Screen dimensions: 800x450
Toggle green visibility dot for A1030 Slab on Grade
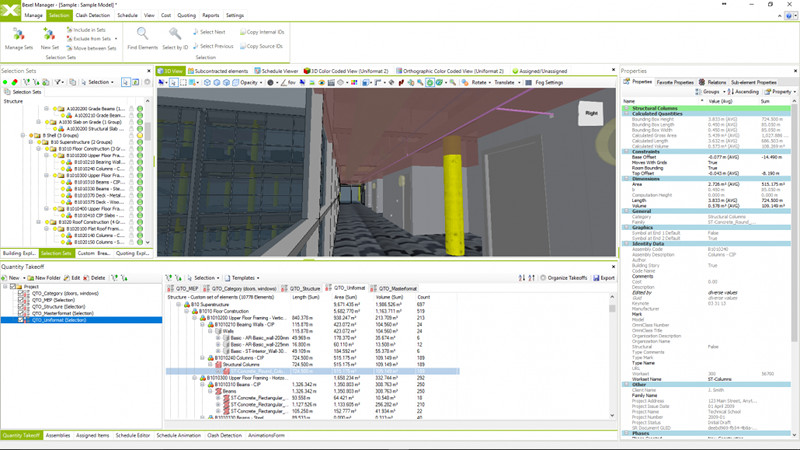point(141,121)
